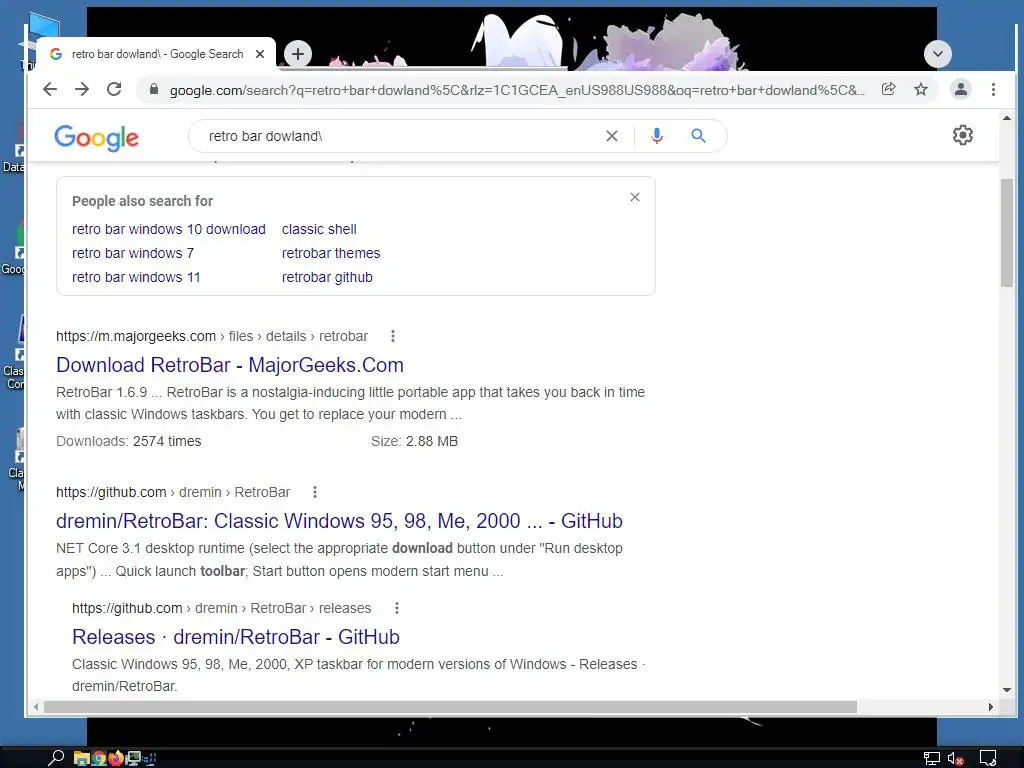This screenshot has width=1024, height=768.
Task: Share this page from address bar
Action: click(888, 89)
